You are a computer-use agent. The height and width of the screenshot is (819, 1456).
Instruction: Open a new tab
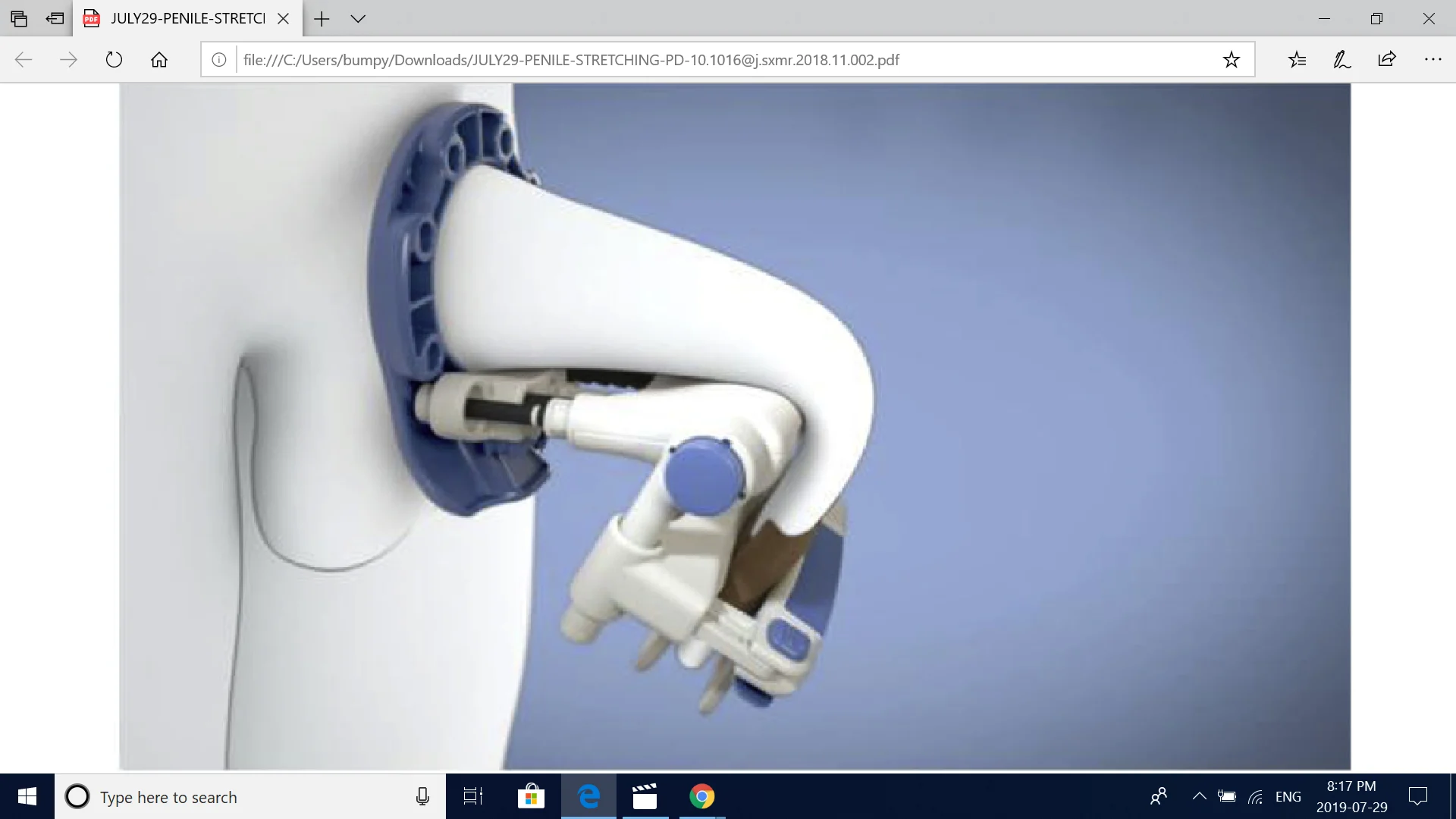[322, 19]
